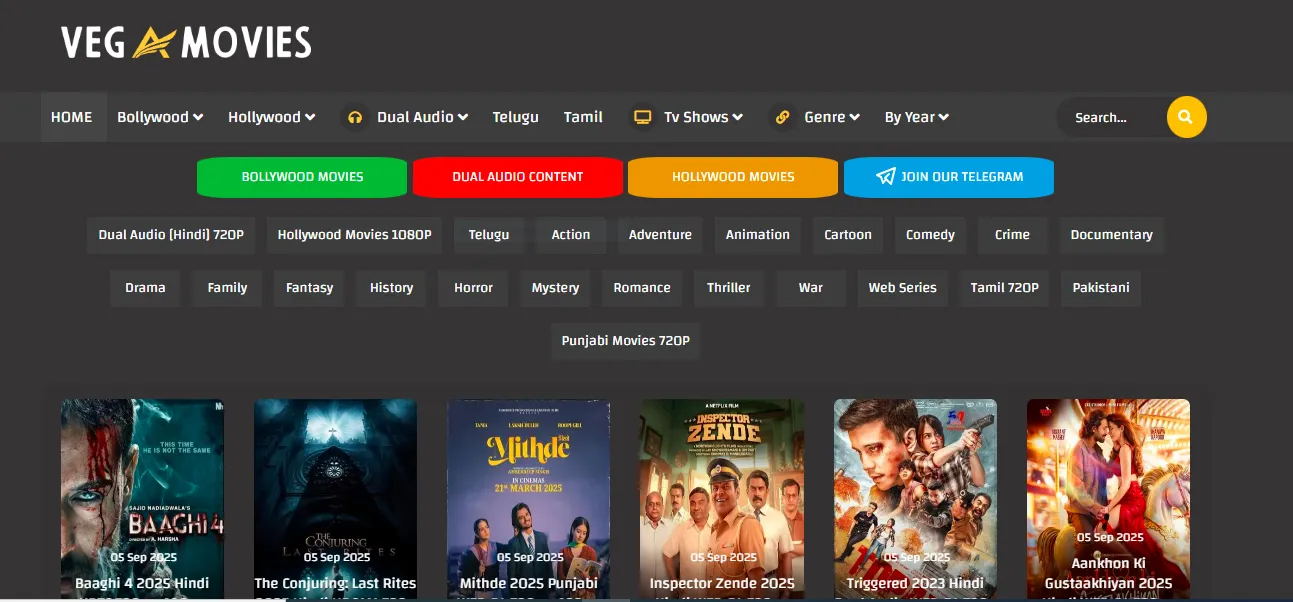Click the headphones icon beside Dual Audio
The height and width of the screenshot is (602, 1293).
tap(354, 117)
